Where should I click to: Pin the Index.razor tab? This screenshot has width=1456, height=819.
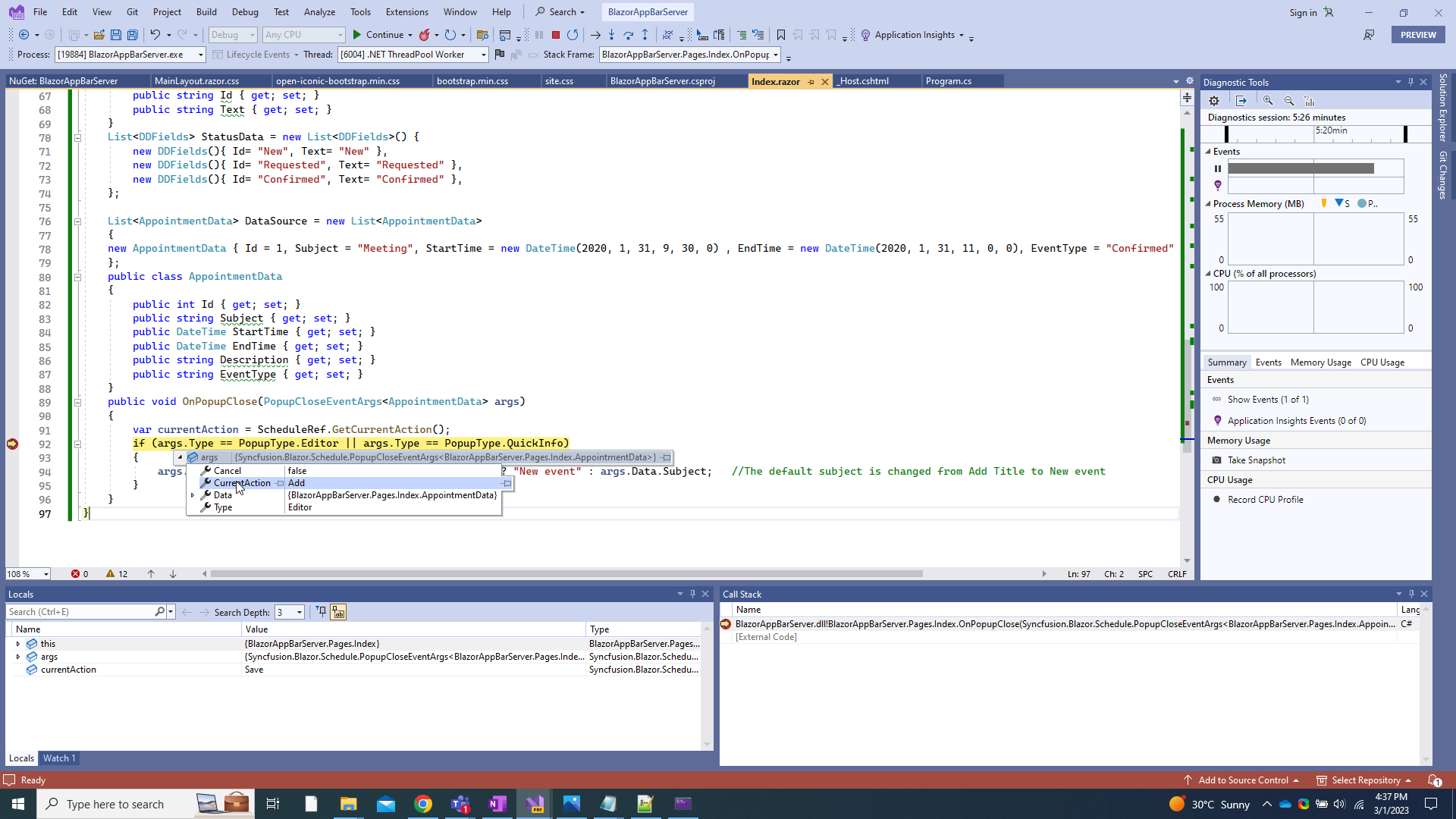[x=811, y=81]
